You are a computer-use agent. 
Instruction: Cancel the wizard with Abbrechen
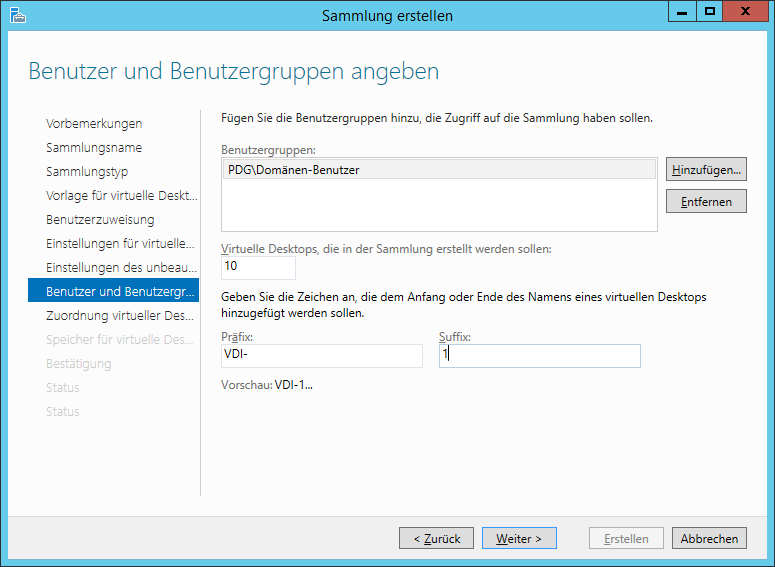point(709,538)
